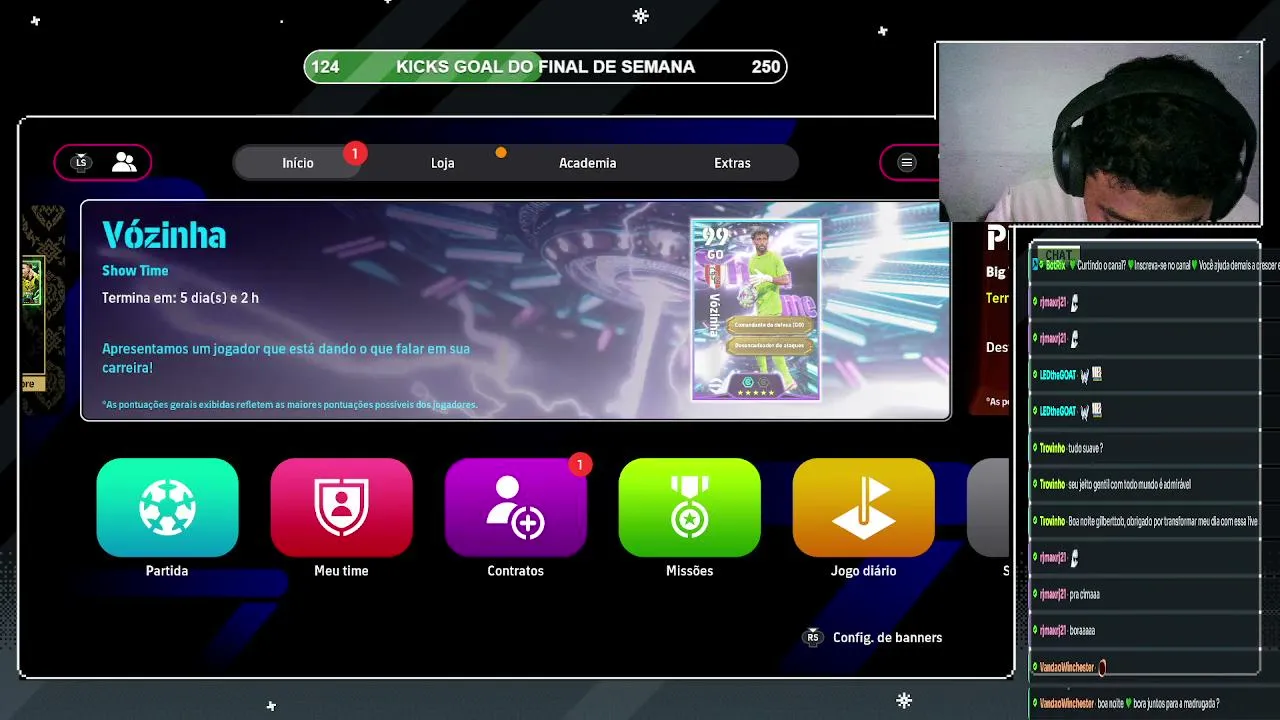Click the 'Contratos' label under the tile

515,571
